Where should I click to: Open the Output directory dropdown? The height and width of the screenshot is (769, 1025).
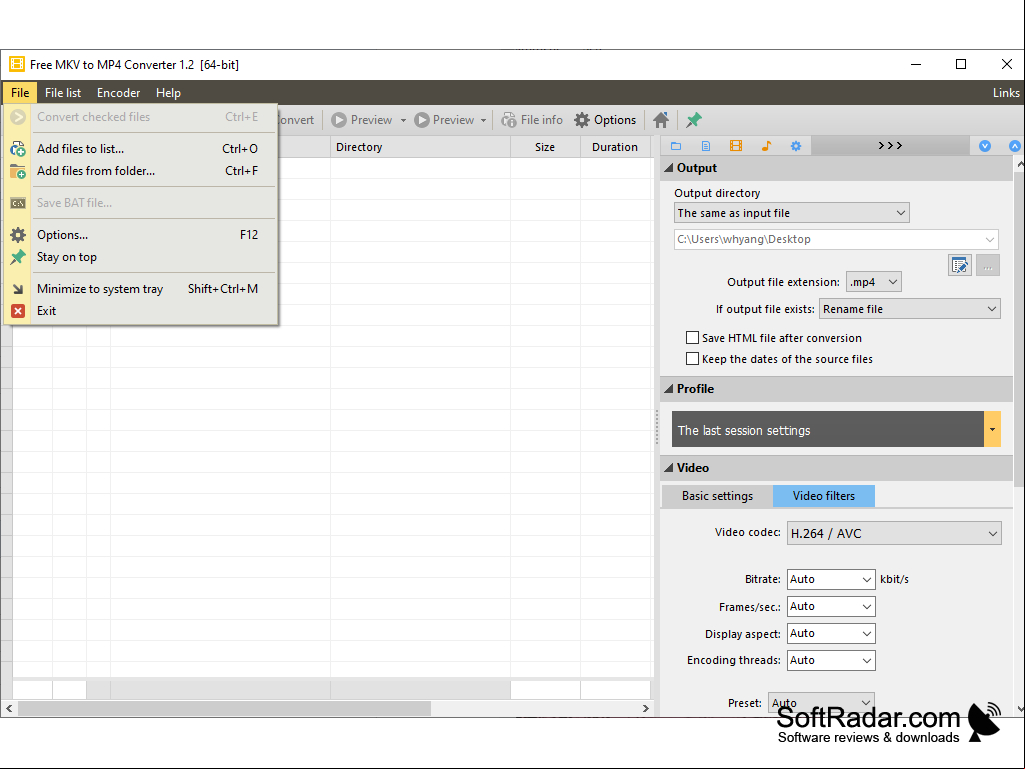[792, 213]
